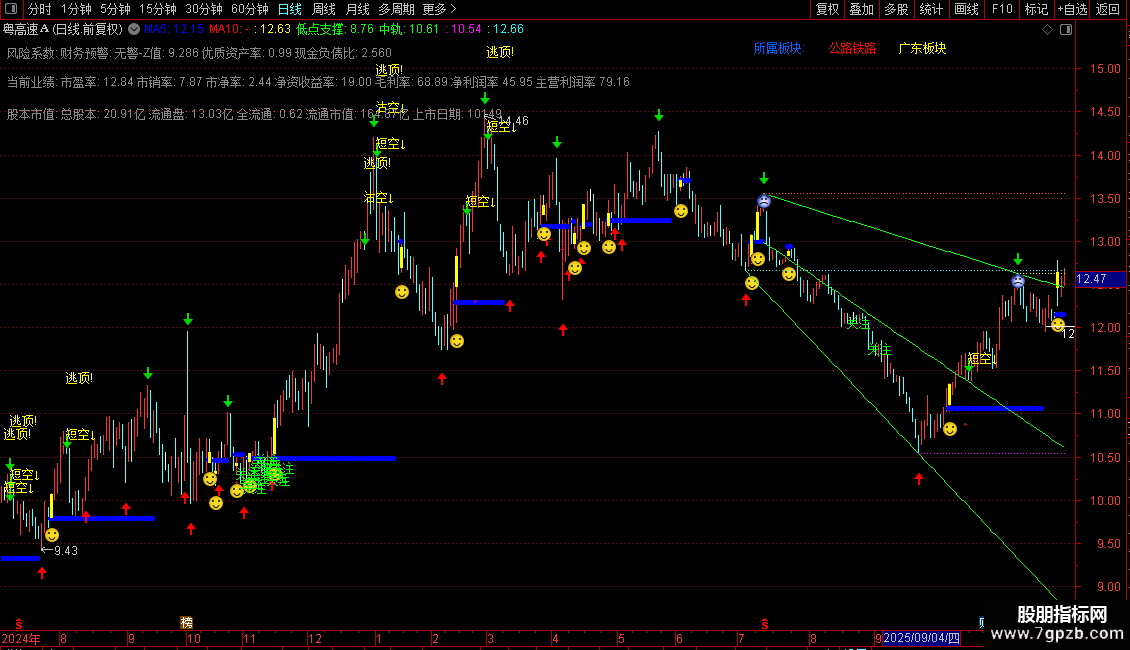Open the 广东板块 sector link

coord(922,48)
